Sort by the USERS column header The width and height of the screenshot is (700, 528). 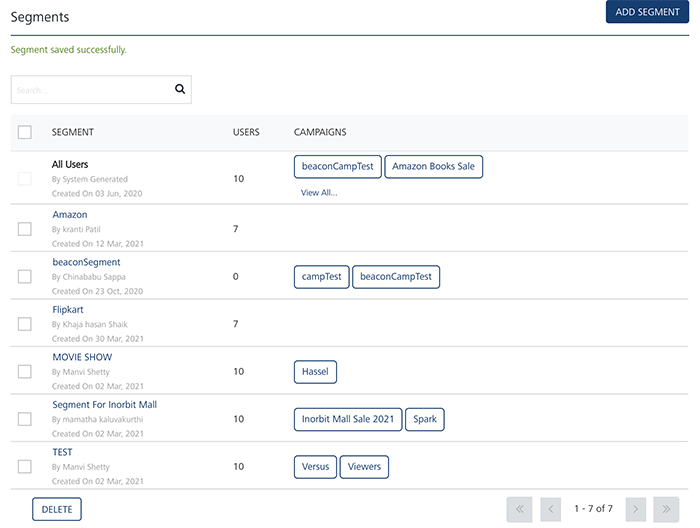coord(246,132)
